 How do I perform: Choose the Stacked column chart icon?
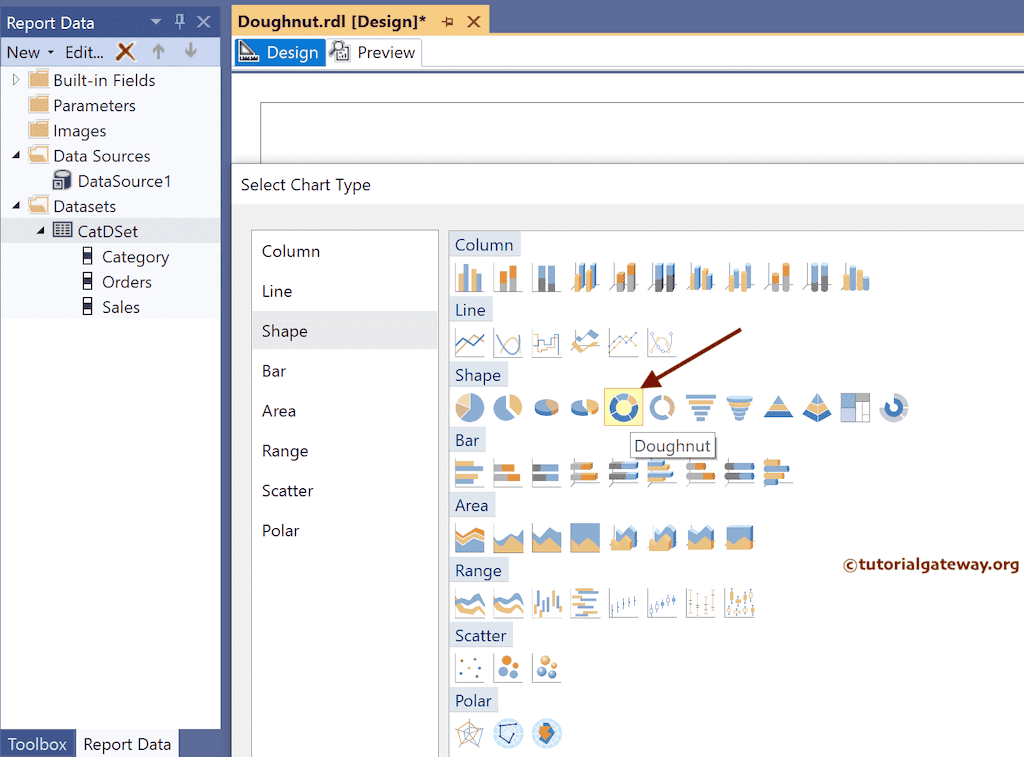pos(508,277)
